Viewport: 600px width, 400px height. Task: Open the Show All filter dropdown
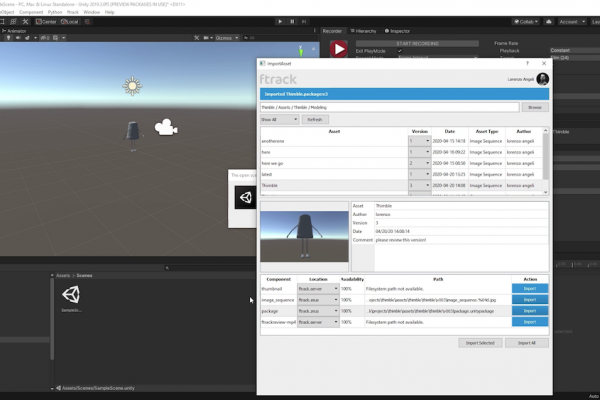279,119
